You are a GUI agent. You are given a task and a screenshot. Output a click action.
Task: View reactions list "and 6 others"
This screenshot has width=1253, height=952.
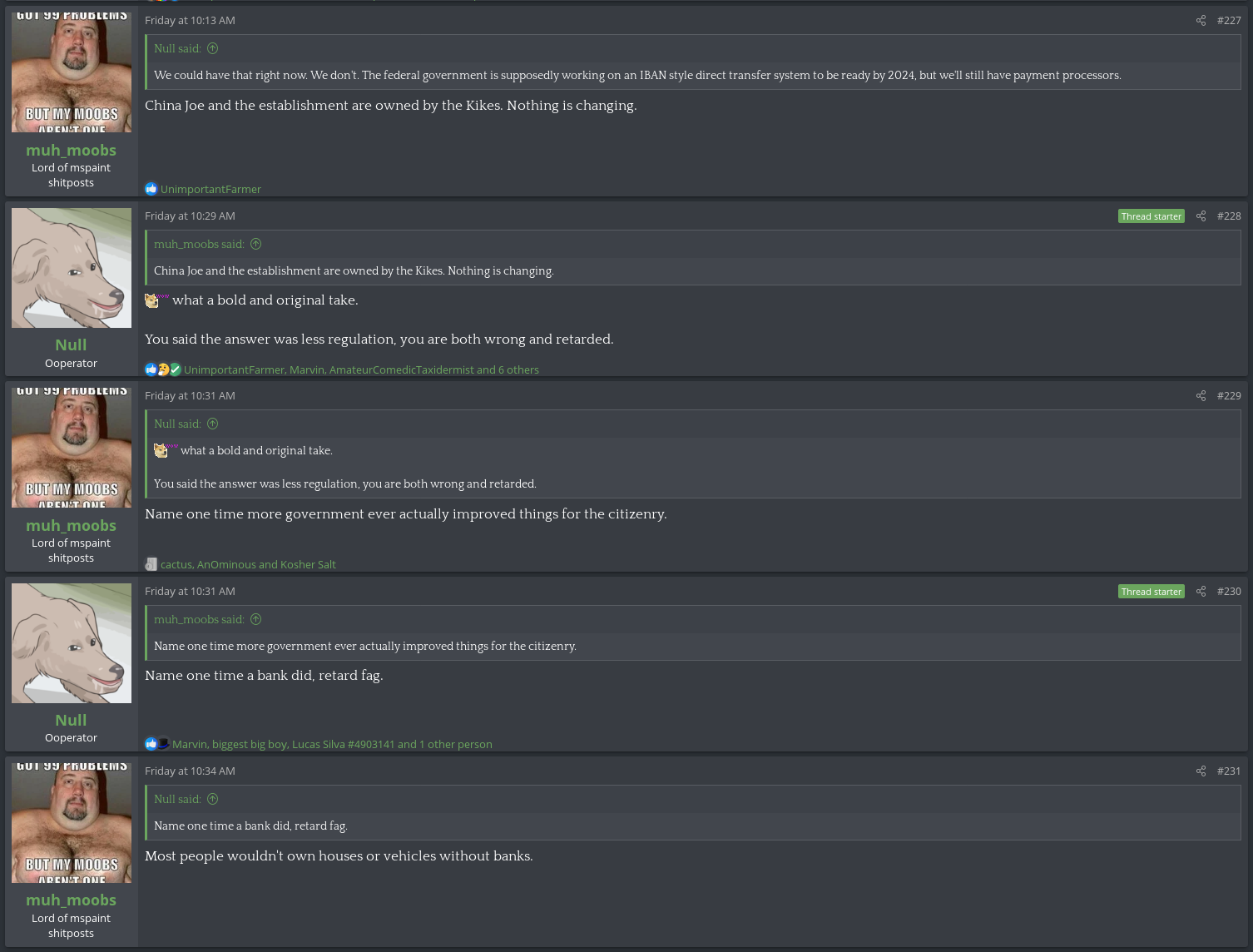[508, 370]
